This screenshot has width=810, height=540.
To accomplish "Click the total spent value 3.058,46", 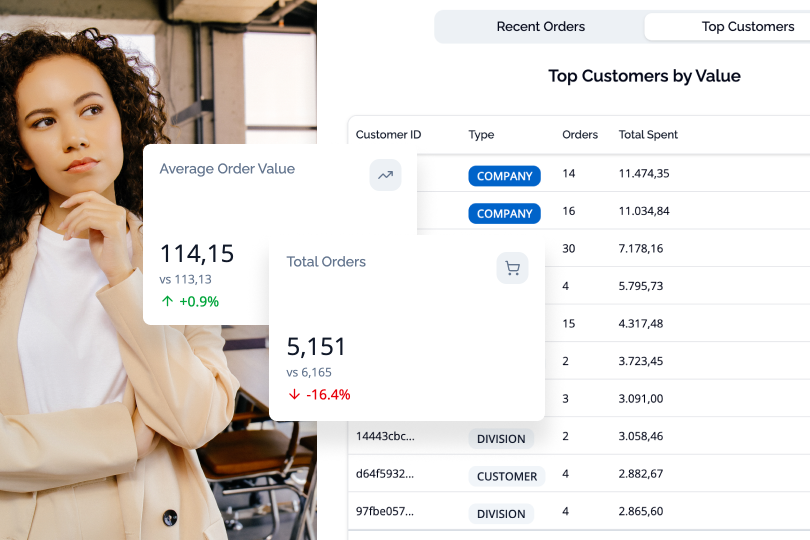I will point(641,436).
